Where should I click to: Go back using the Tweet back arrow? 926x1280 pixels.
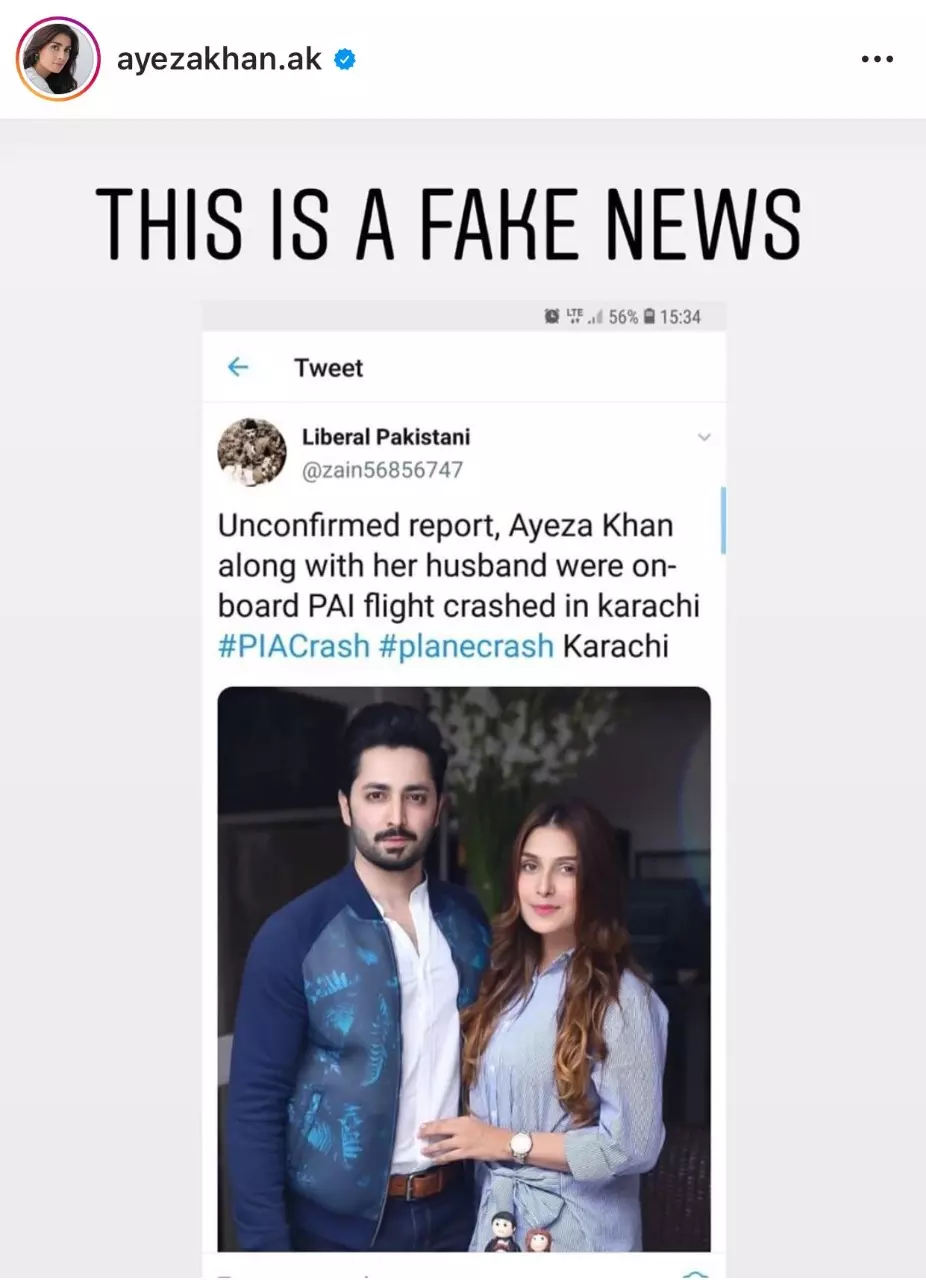[237, 367]
